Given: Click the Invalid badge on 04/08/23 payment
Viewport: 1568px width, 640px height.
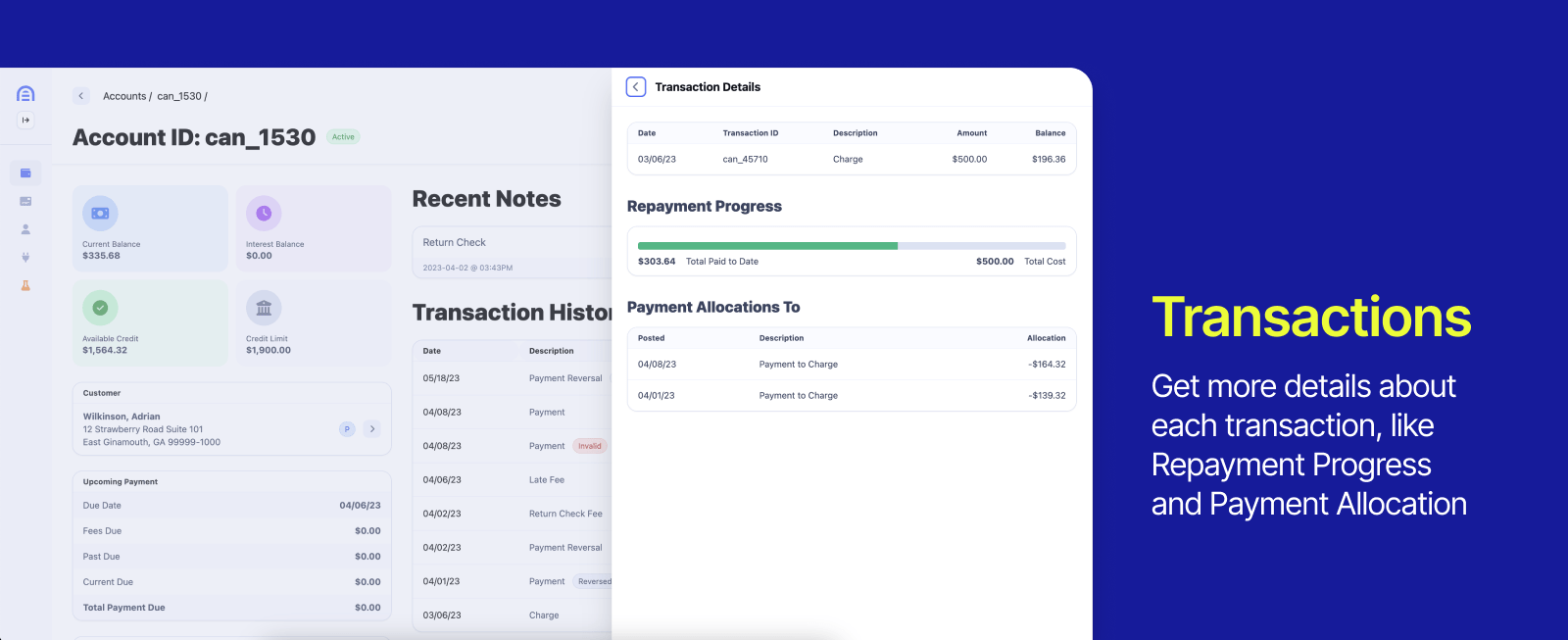Looking at the screenshot, I should 590,446.
